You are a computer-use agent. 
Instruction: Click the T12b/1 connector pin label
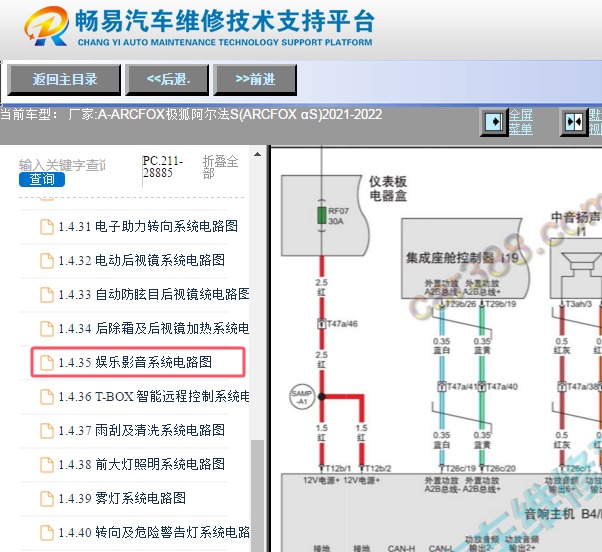click(338, 468)
